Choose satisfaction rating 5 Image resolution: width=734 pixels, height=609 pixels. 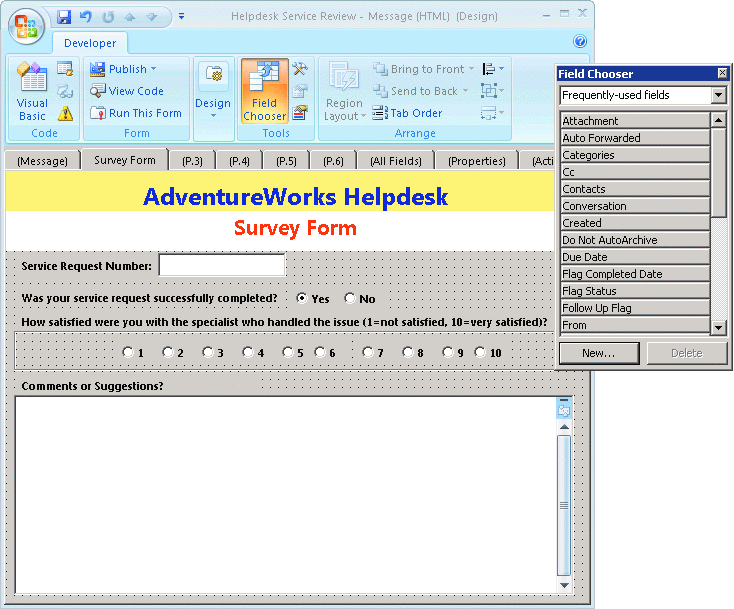click(x=288, y=352)
